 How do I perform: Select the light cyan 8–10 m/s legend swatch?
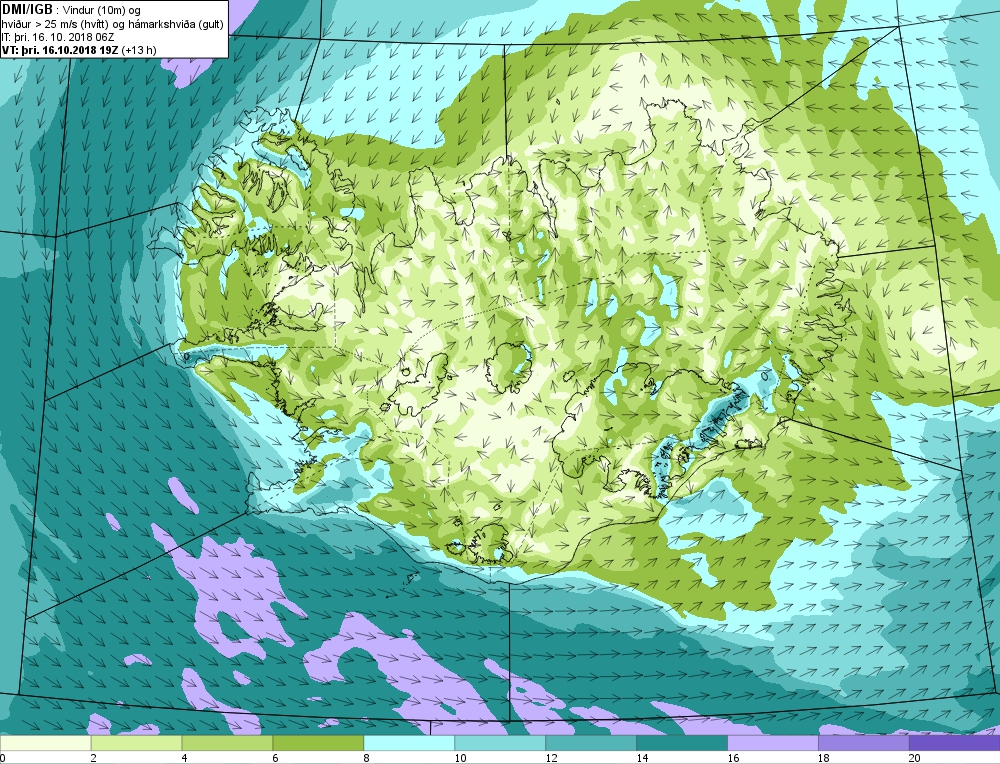coord(409,743)
